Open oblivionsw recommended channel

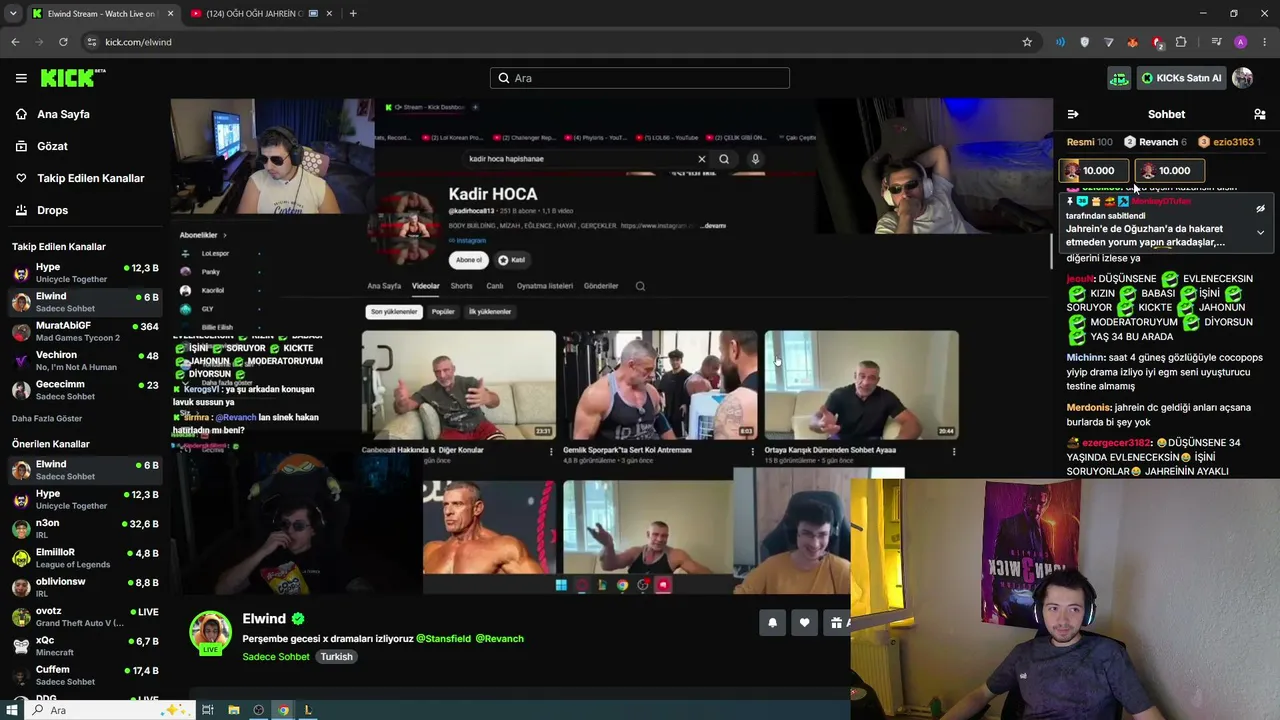tap(85, 587)
